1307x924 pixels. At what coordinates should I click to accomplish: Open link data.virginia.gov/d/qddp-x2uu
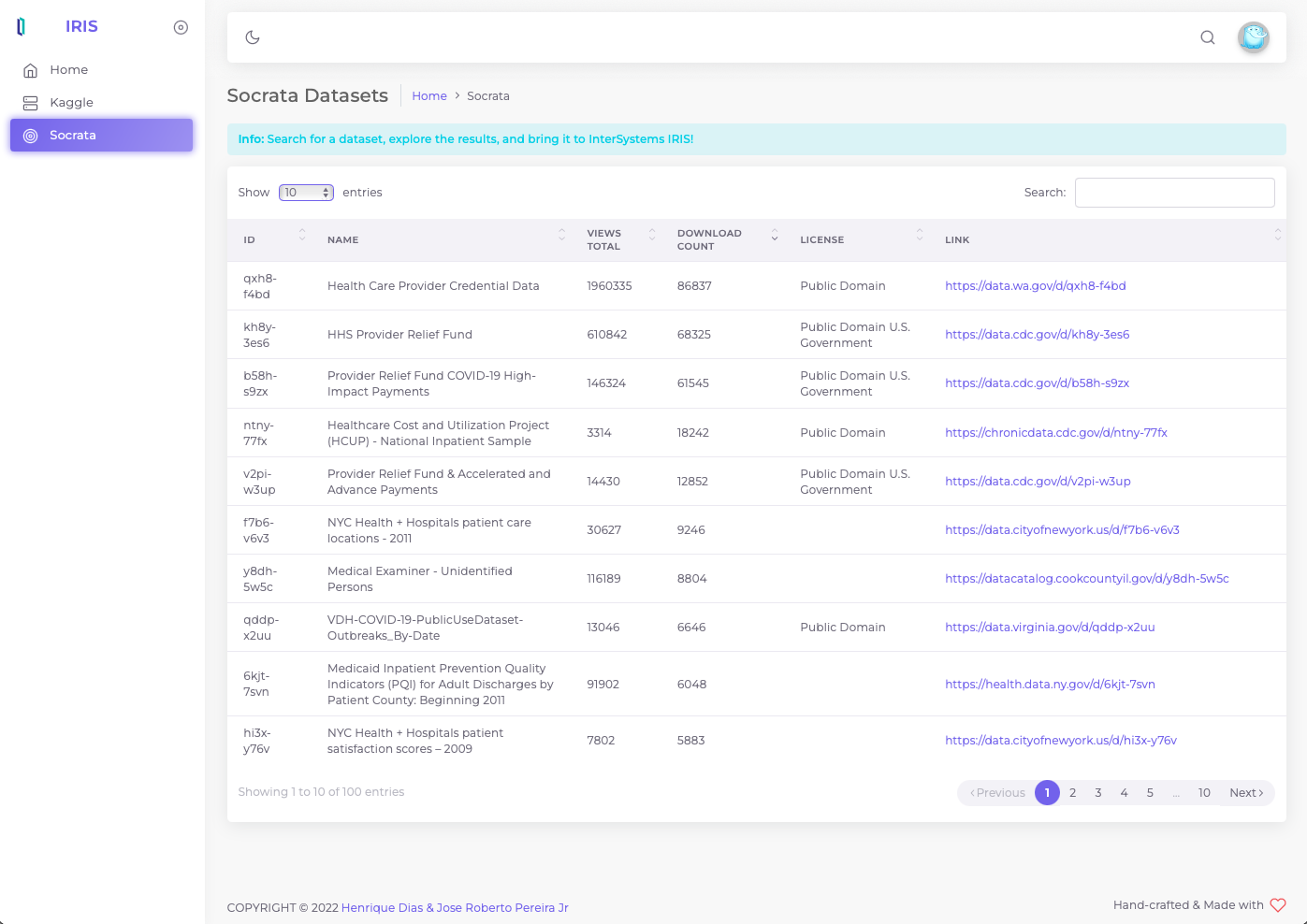click(x=1050, y=628)
